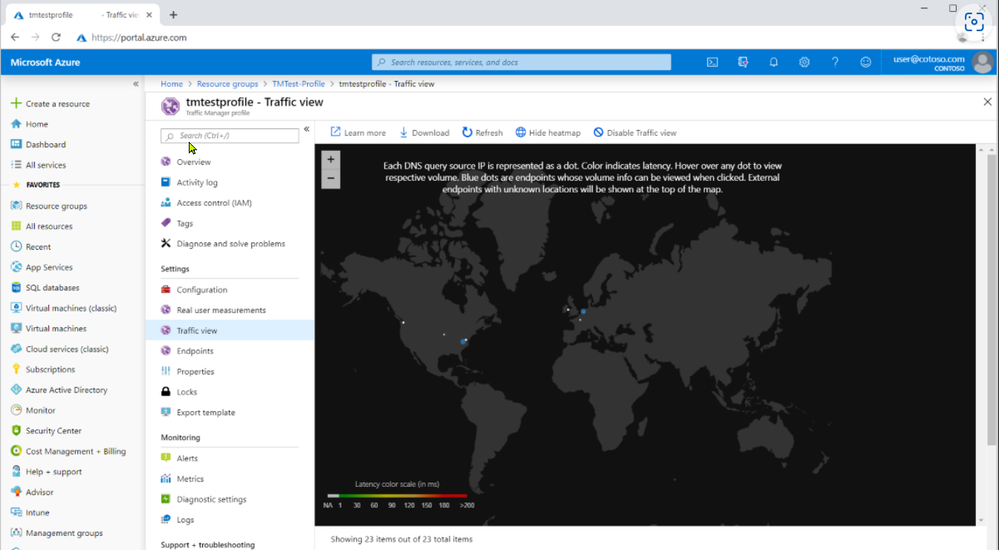Disable Traffic view
The width and height of the screenshot is (999, 550).
coord(635,133)
